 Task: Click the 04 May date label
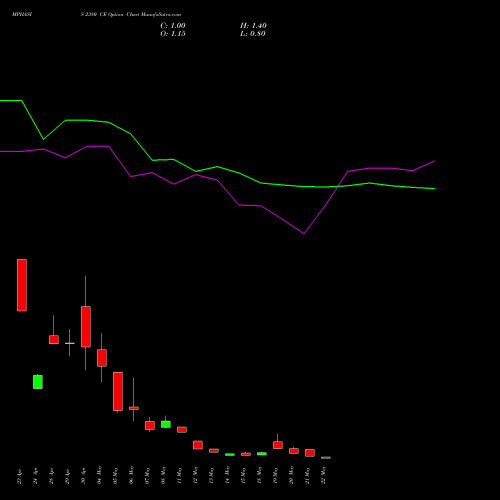[99, 476]
